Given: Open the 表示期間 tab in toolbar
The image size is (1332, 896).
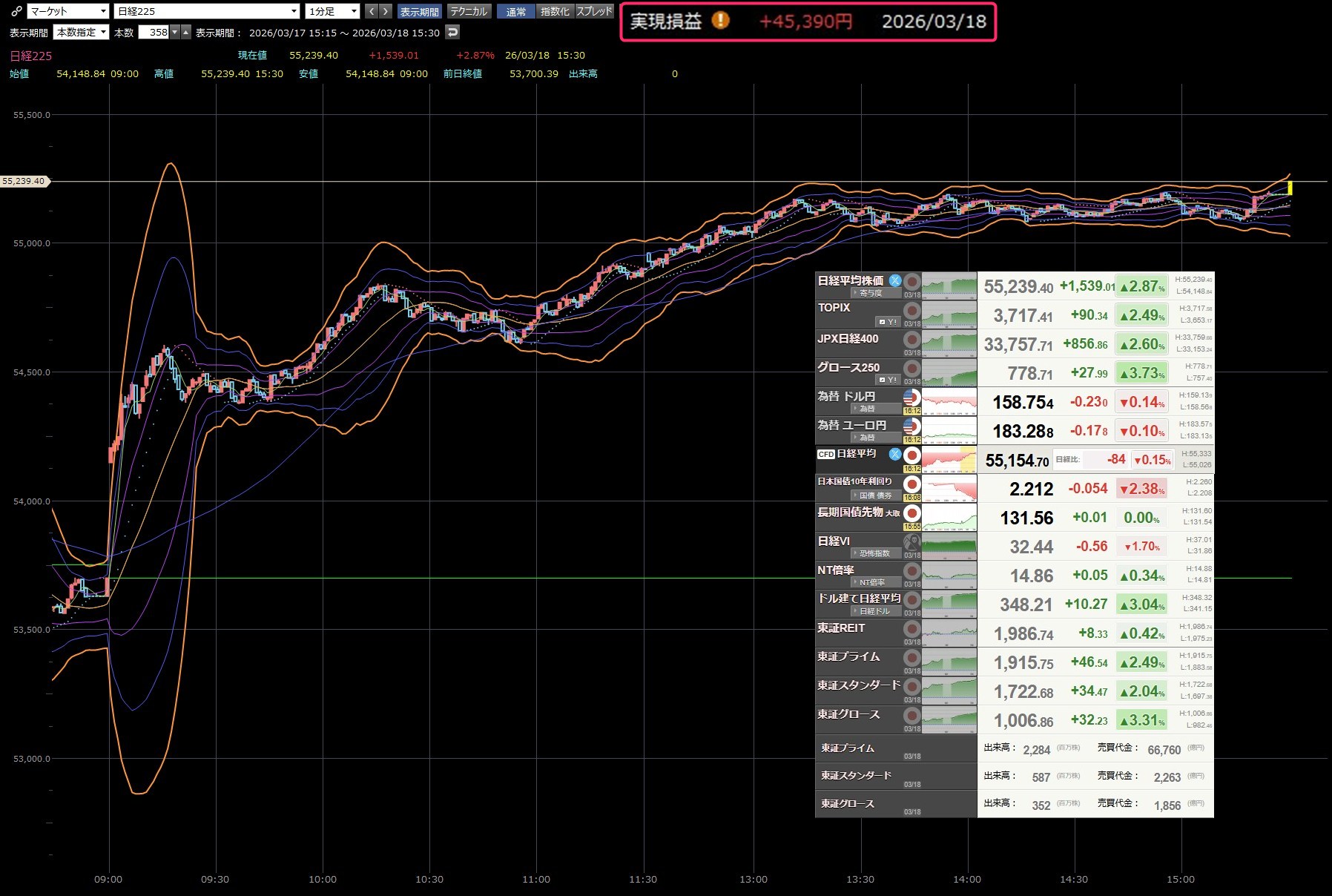Looking at the screenshot, I should point(419,11).
